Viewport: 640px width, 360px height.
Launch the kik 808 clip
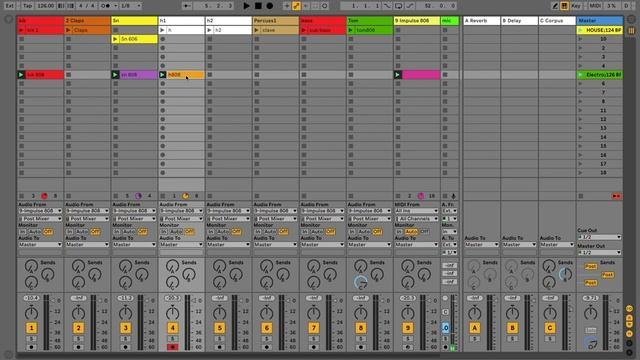21,75
